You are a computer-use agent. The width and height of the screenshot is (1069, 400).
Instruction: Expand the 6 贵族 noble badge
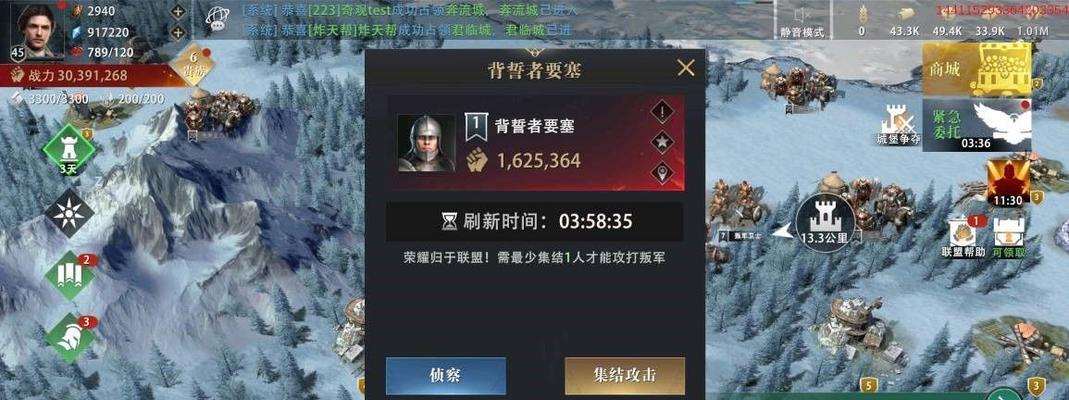click(192, 65)
